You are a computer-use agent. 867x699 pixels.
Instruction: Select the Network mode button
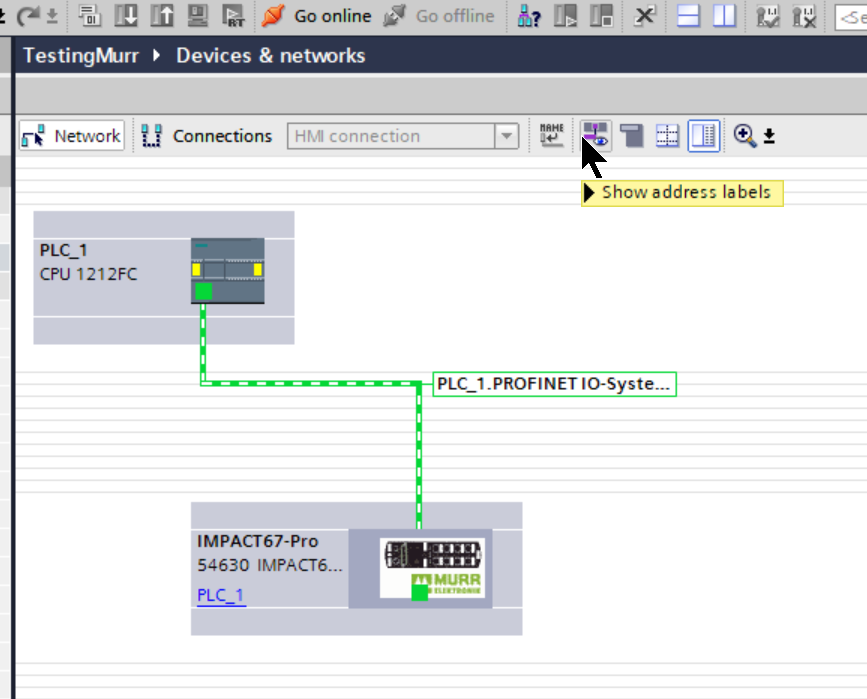coord(71,135)
